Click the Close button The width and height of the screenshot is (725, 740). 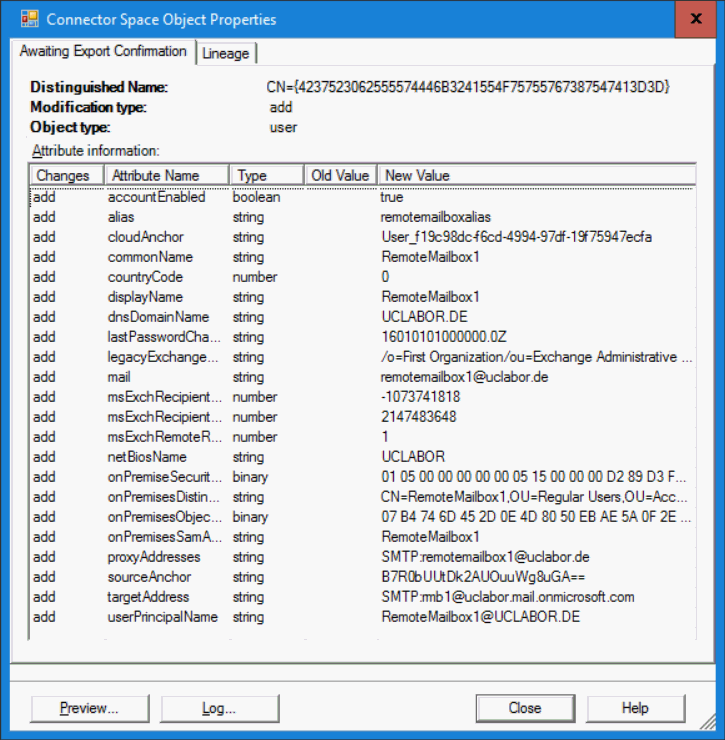[525, 708]
